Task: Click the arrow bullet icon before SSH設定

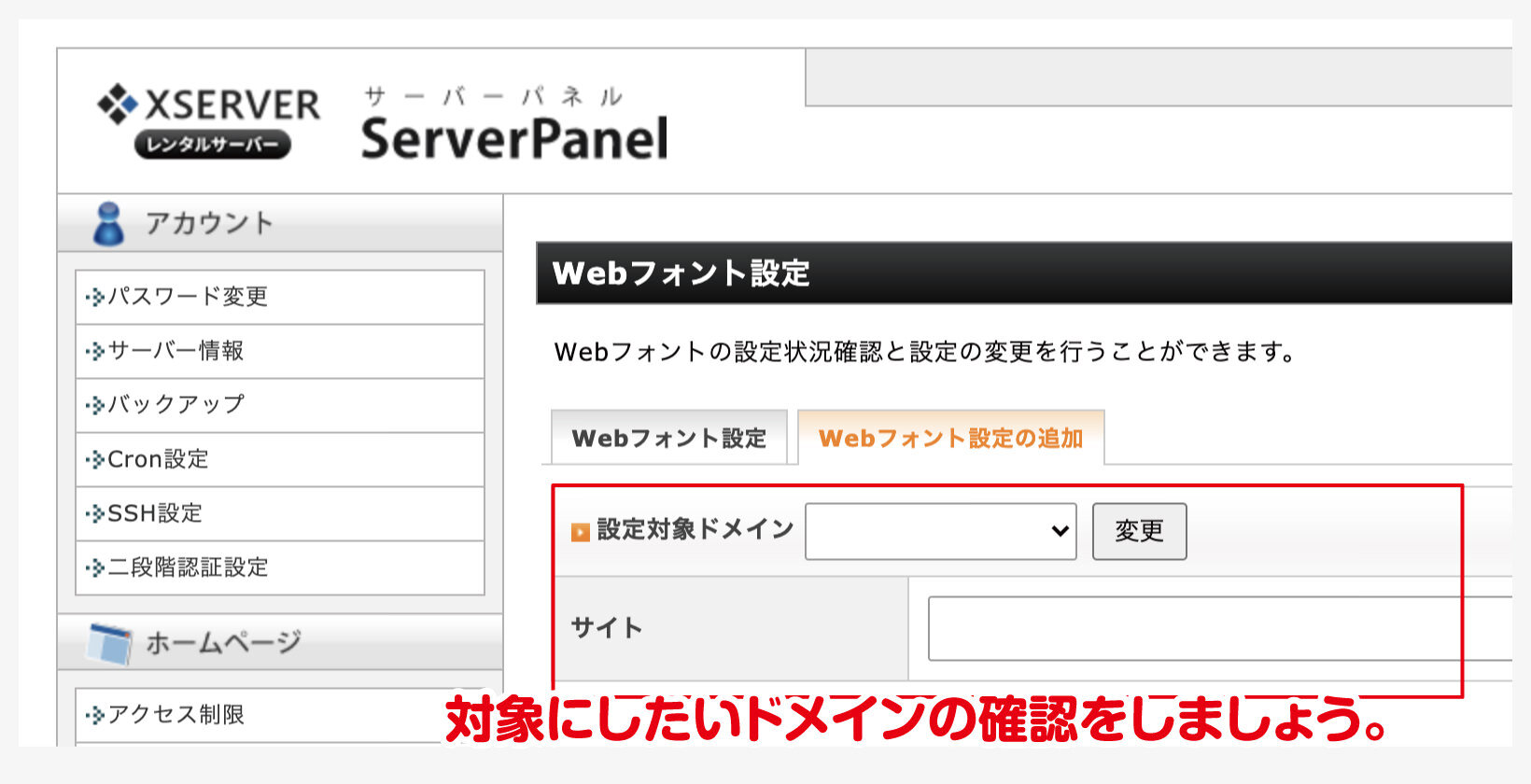Action: 94,514
